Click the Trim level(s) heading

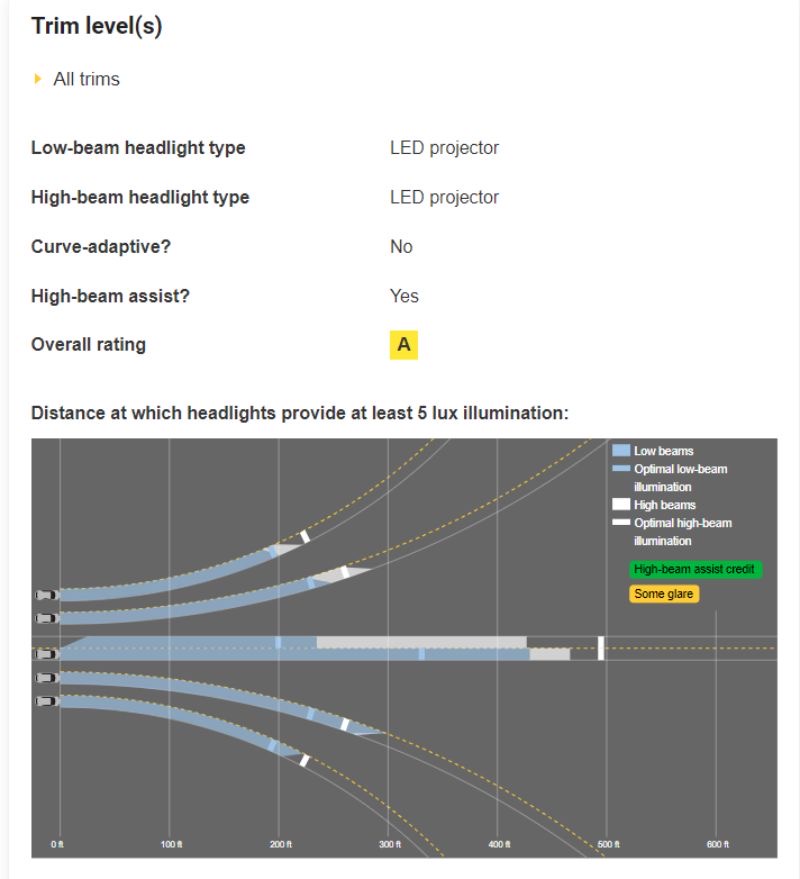(x=96, y=26)
